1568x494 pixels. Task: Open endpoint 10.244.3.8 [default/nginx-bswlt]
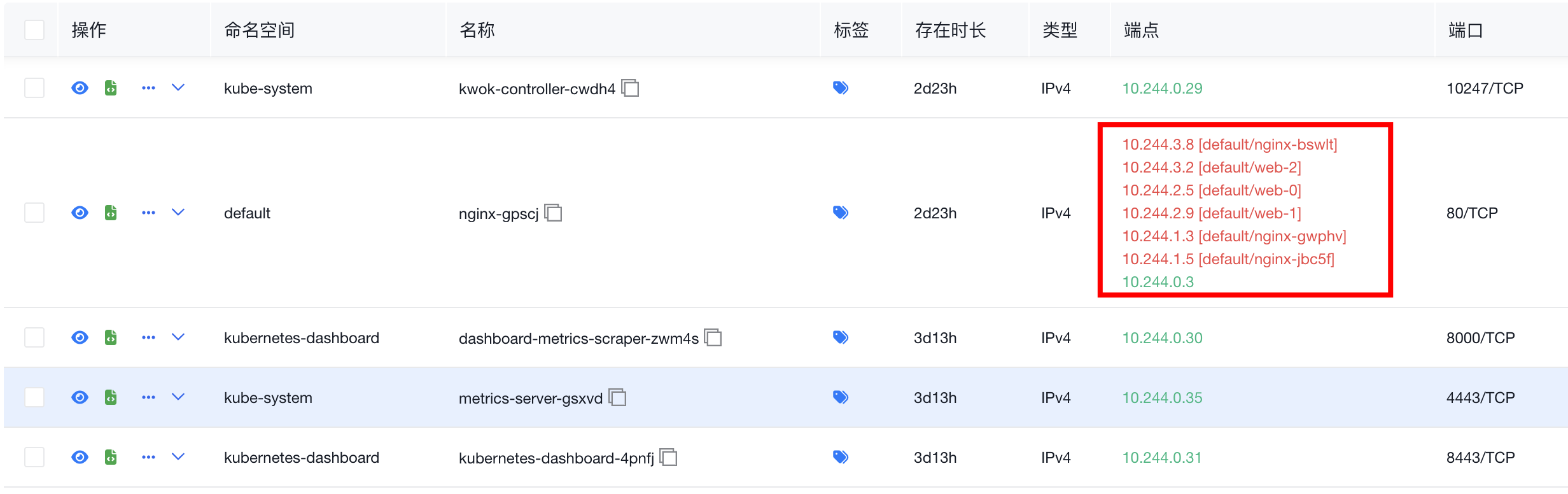tap(1229, 145)
